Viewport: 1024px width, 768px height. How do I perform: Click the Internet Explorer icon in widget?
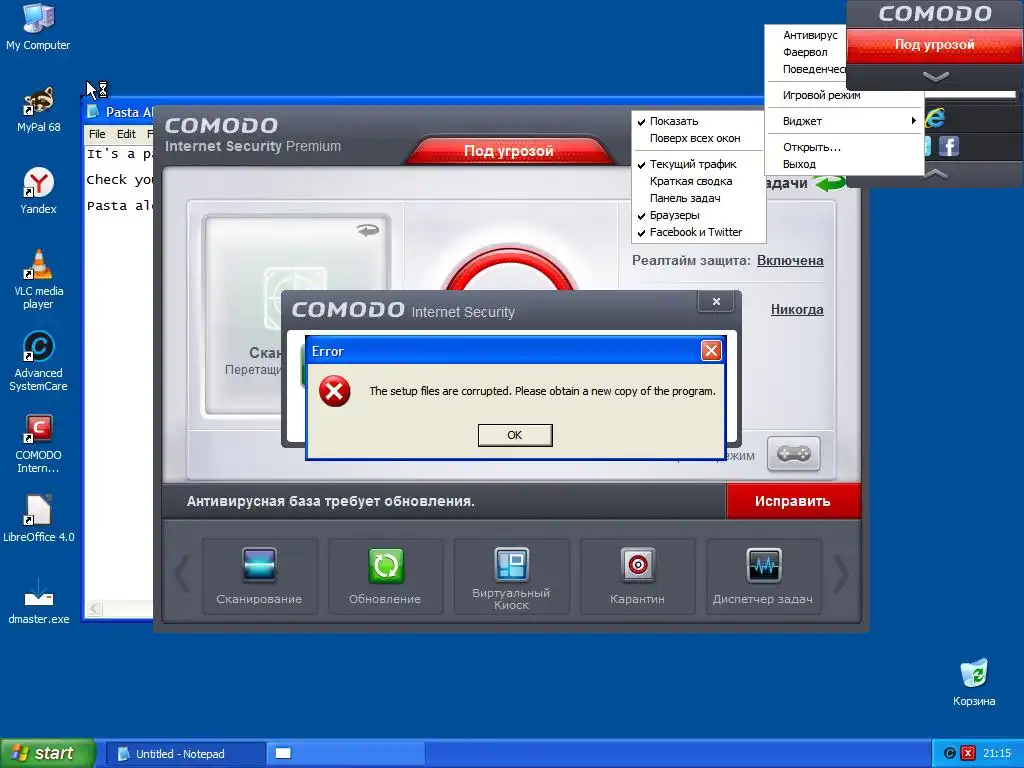935,118
